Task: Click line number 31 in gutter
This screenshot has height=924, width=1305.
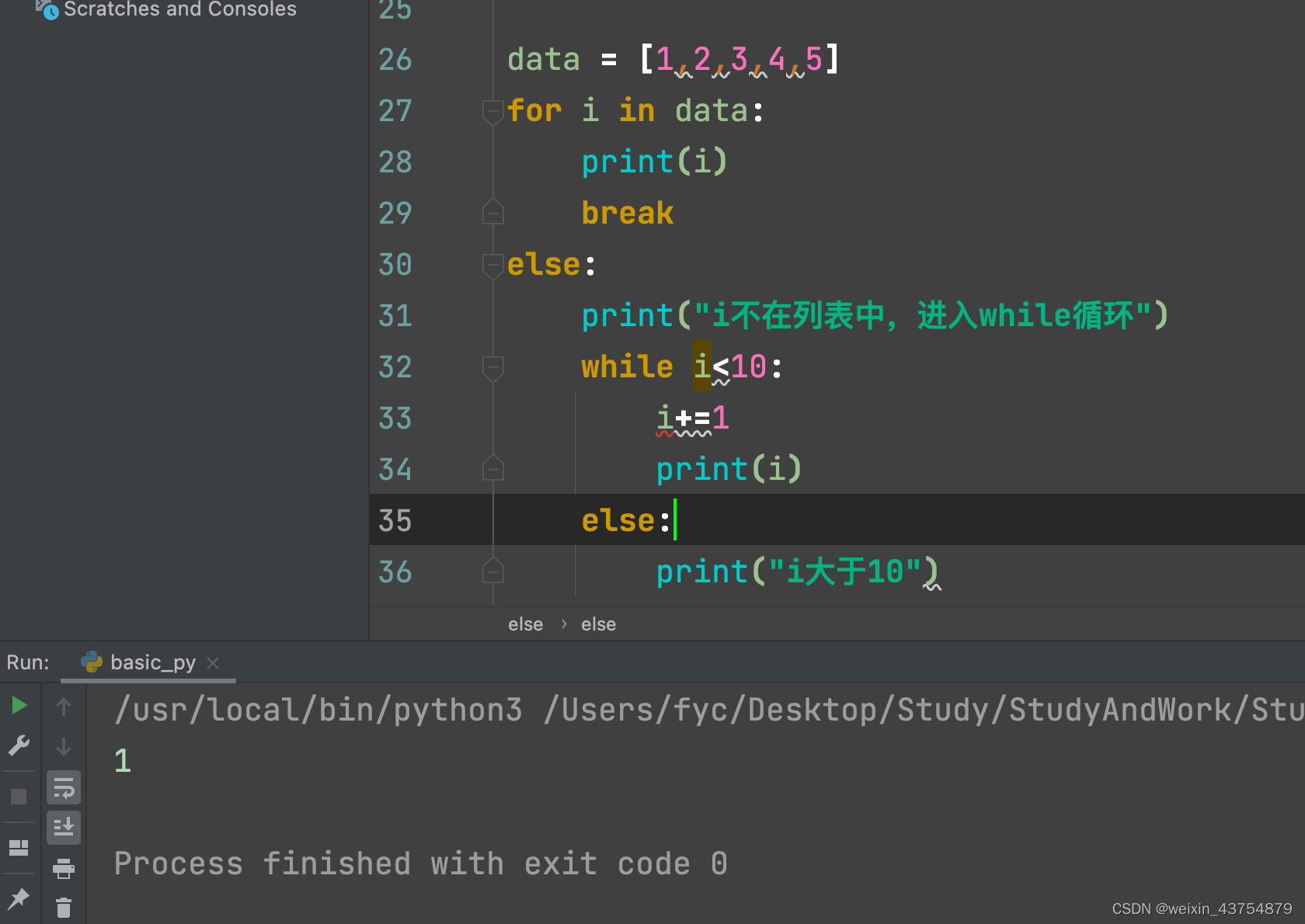Action: [x=395, y=316]
